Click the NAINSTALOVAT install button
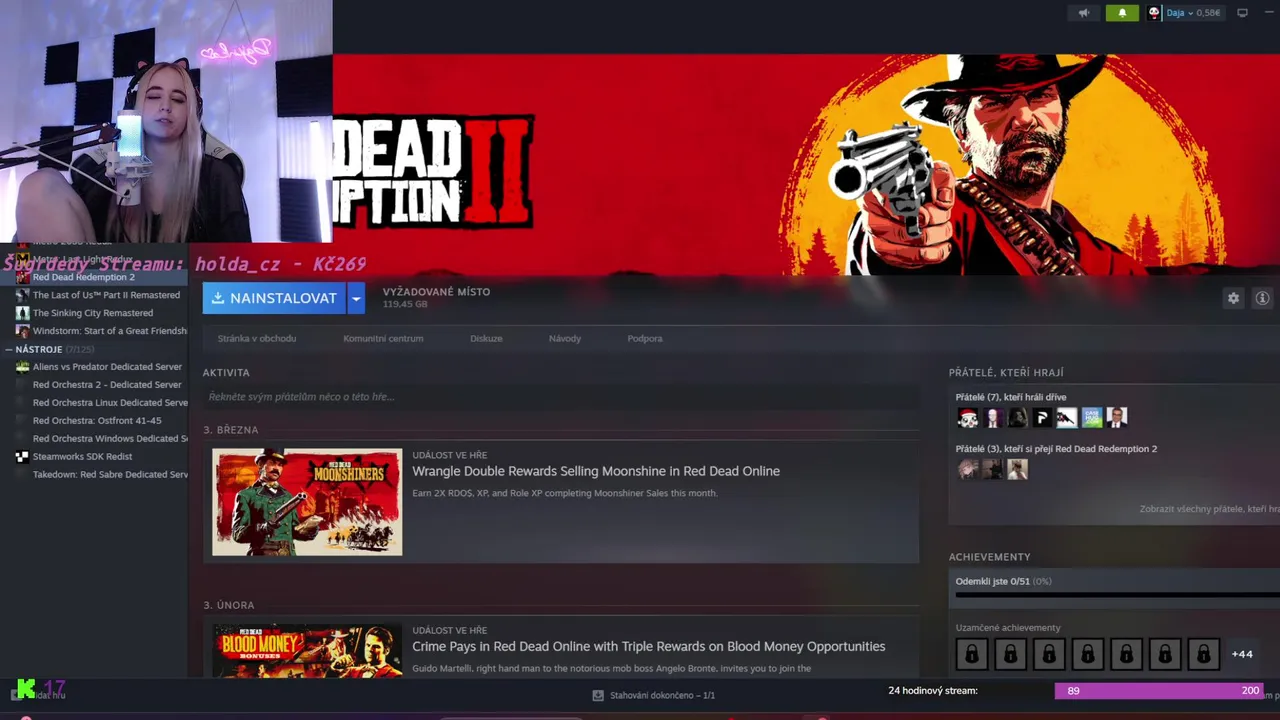Image resolution: width=1280 pixels, height=720 pixels. click(x=274, y=298)
